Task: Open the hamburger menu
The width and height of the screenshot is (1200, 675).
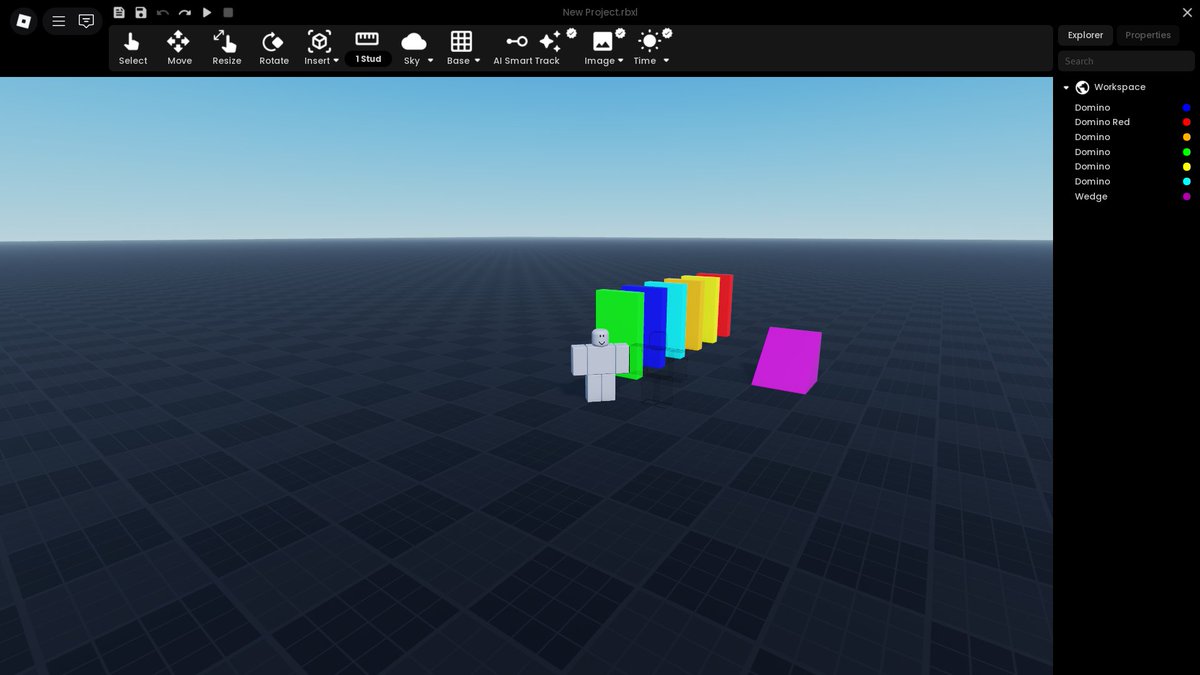Action: click(59, 21)
